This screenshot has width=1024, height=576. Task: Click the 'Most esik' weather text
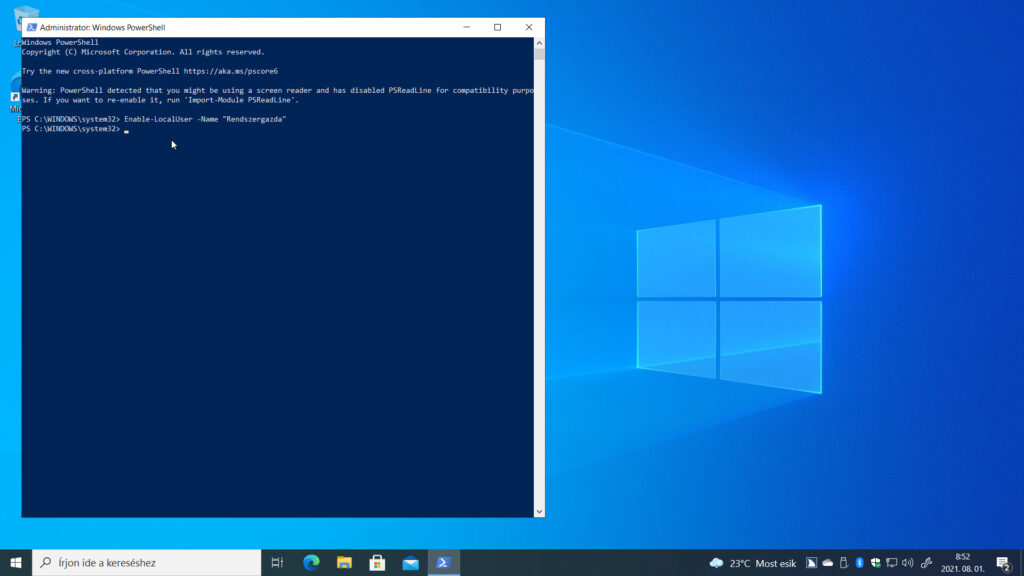[x=776, y=563]
